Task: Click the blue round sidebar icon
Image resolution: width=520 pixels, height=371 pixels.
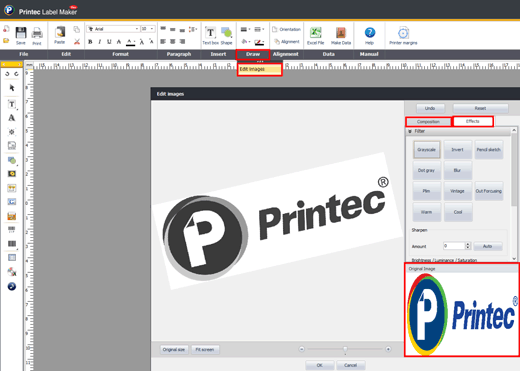Action: (12, 286)
